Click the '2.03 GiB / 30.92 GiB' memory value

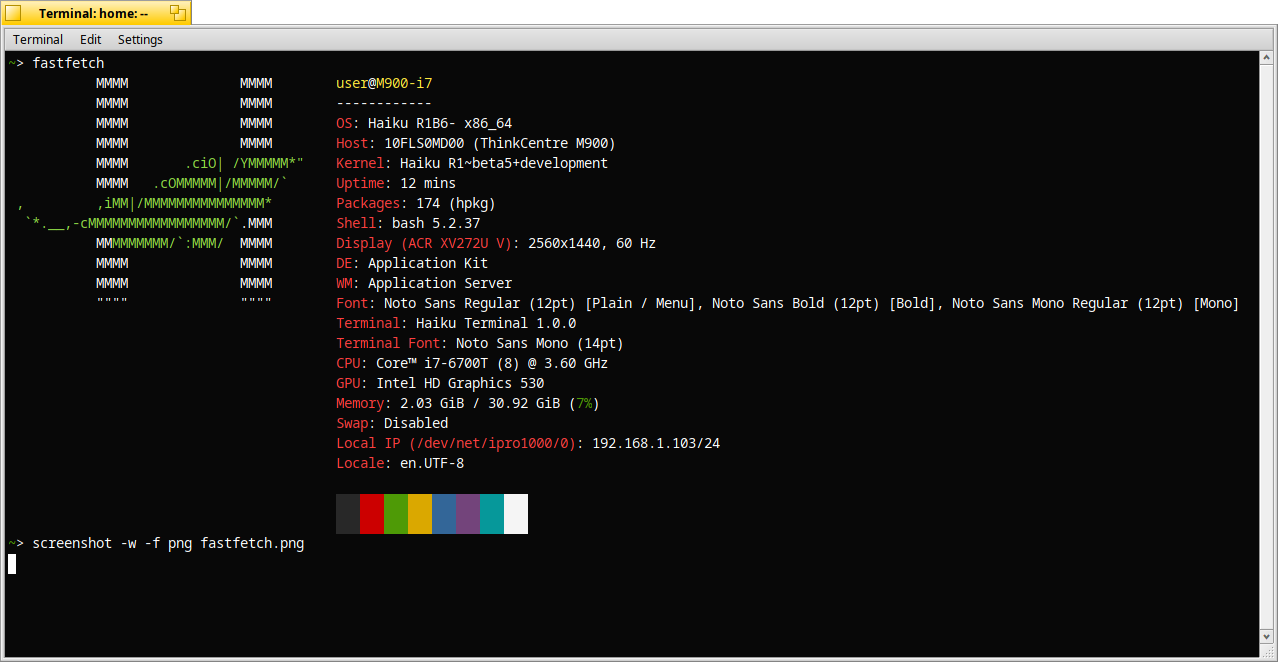[x=480, y=403]
